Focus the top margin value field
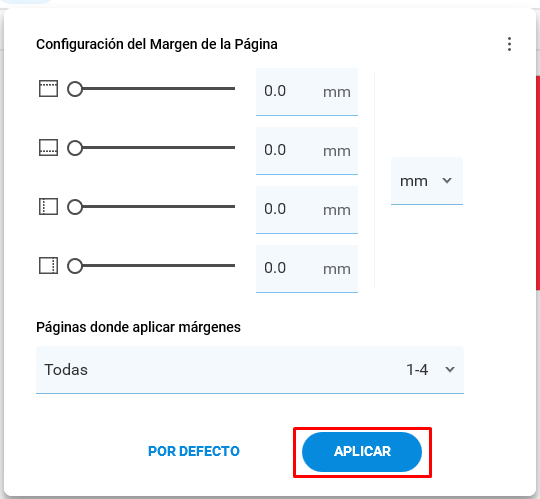540x499 pixels. [307, 92]
